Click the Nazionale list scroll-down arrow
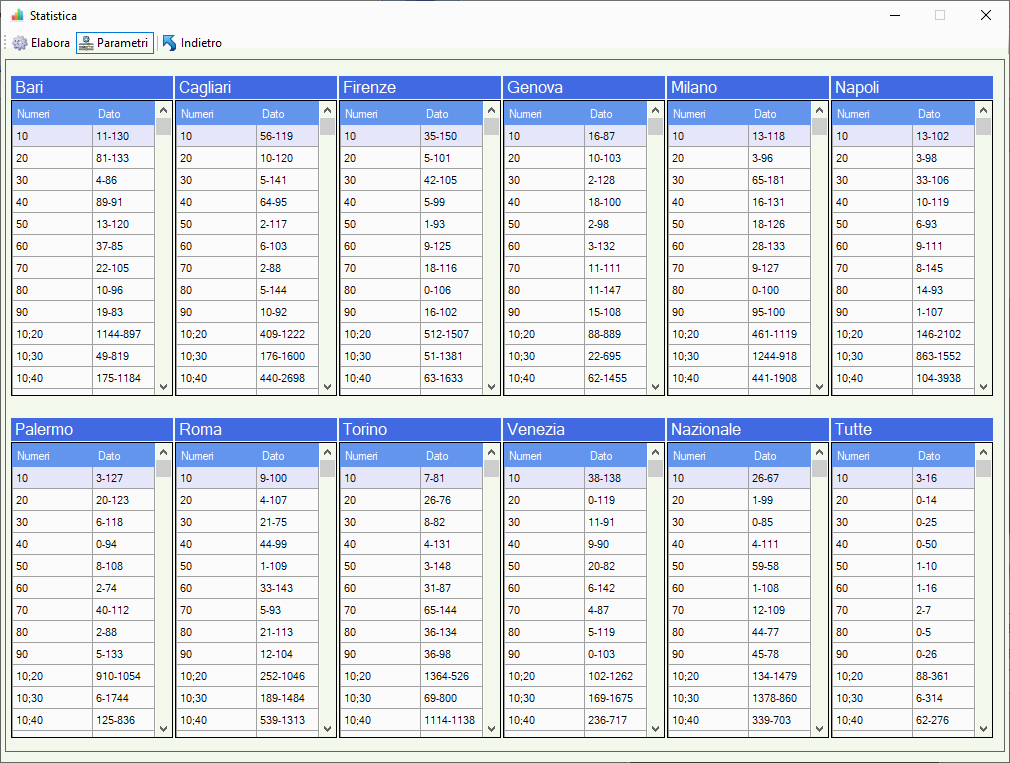 coord(819,729)
